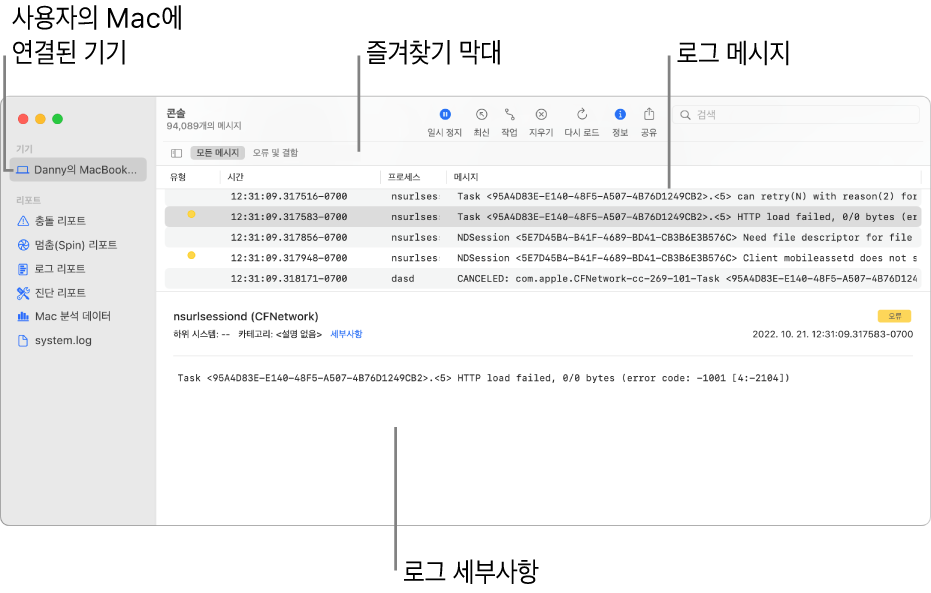Reload messages using 다시 로드 icon
The width and height of the screenshot is (931, 593).
582,114
